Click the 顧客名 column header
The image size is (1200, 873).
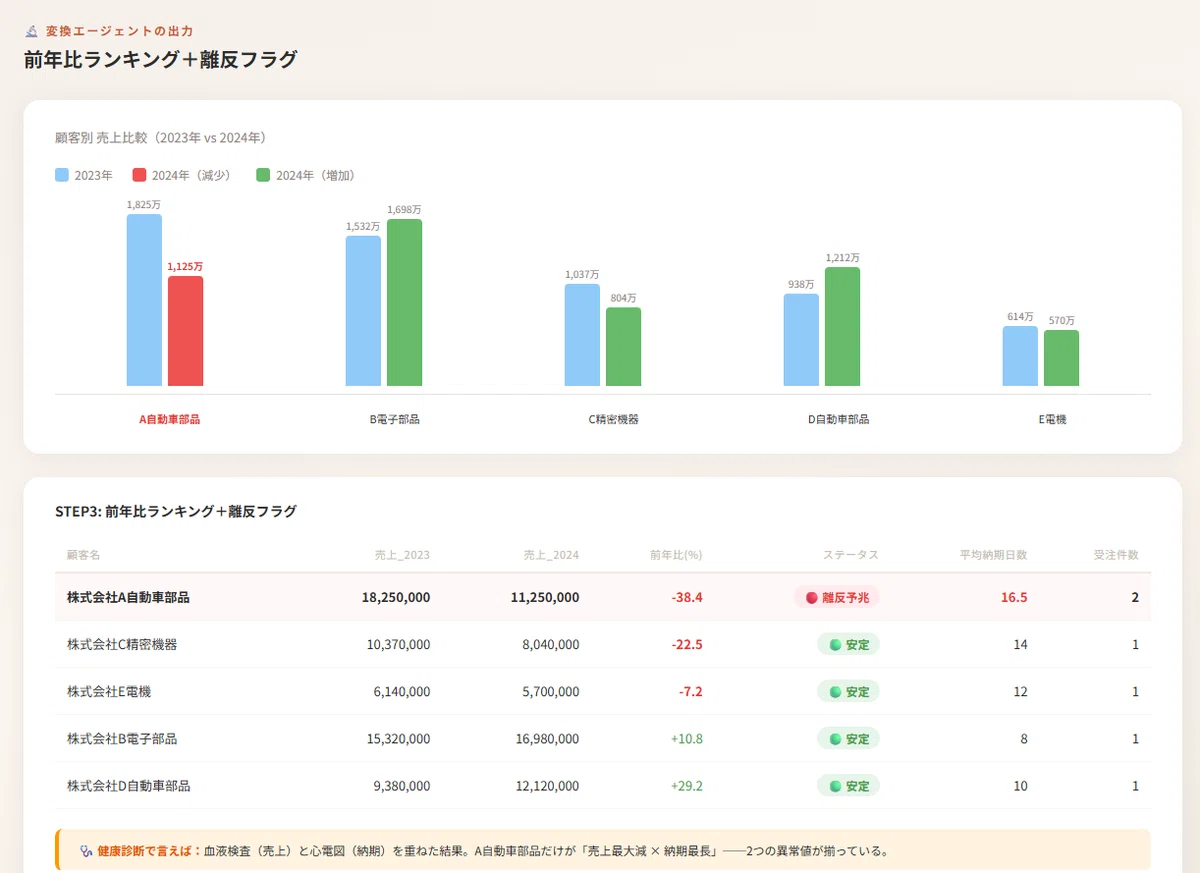[x=83, y=555]
